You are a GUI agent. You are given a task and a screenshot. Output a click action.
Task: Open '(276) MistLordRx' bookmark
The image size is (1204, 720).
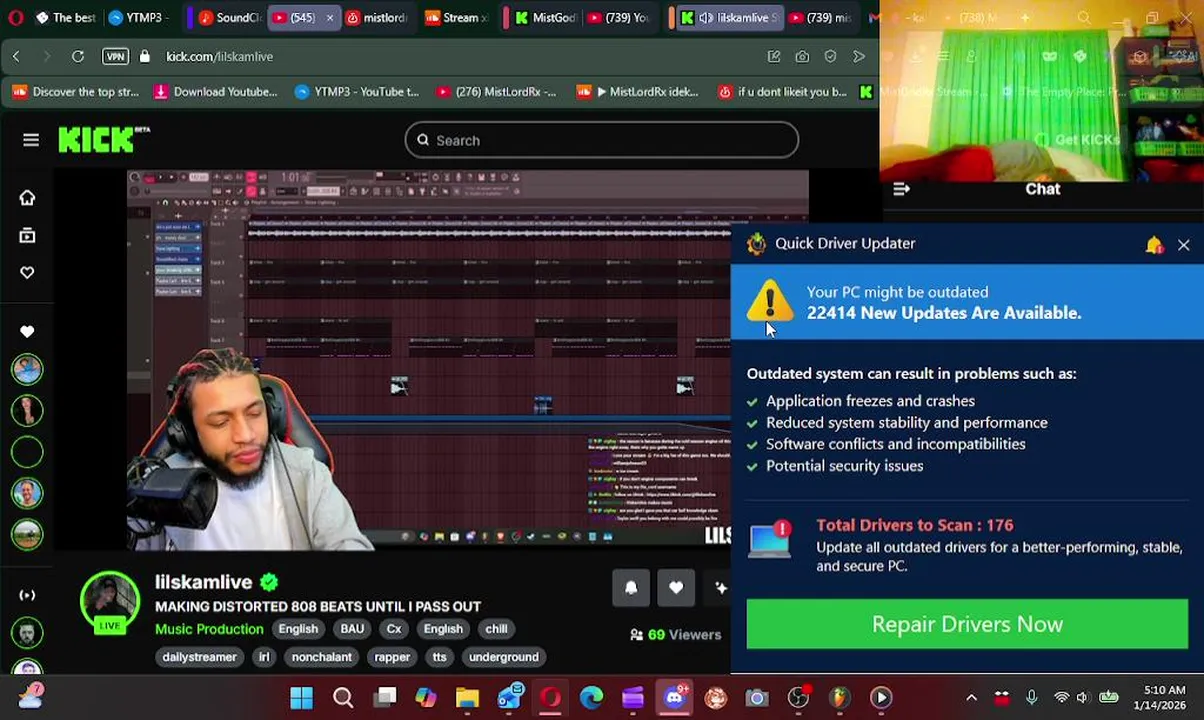(x=495, y=92)
